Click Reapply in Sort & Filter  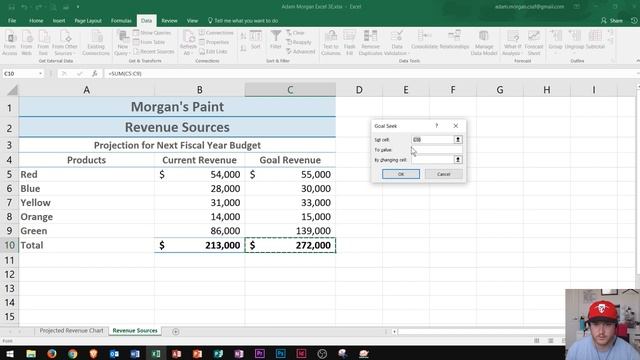[x=298, y=42]
